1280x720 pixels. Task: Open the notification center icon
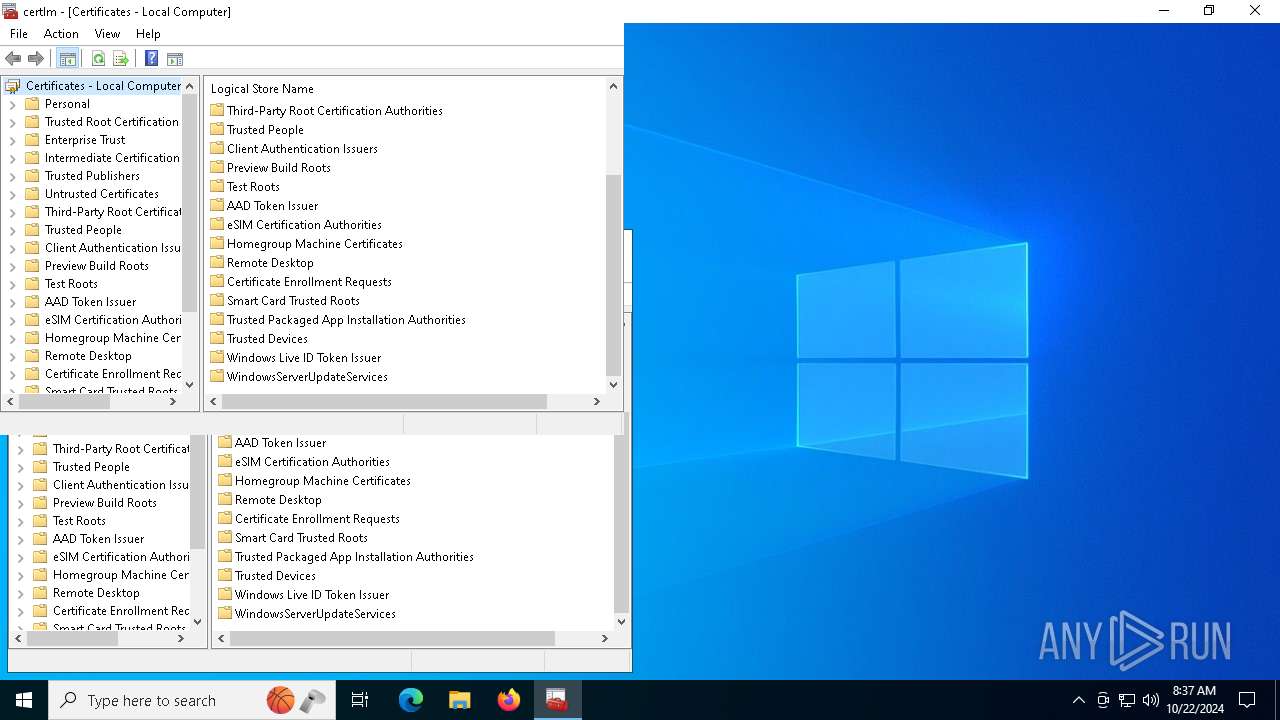pos(1247,700)
